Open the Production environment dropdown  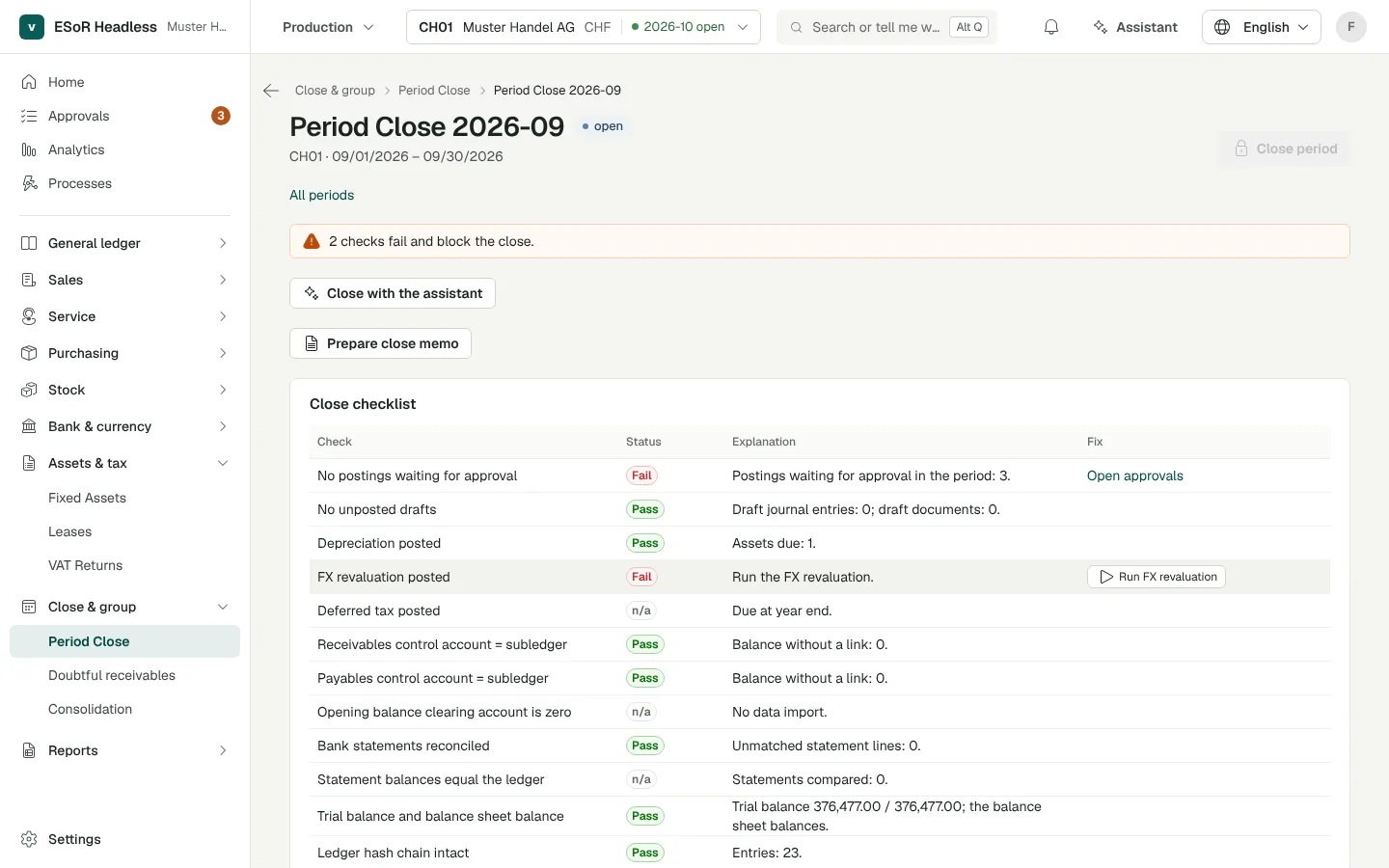click(x=328, y=27)
